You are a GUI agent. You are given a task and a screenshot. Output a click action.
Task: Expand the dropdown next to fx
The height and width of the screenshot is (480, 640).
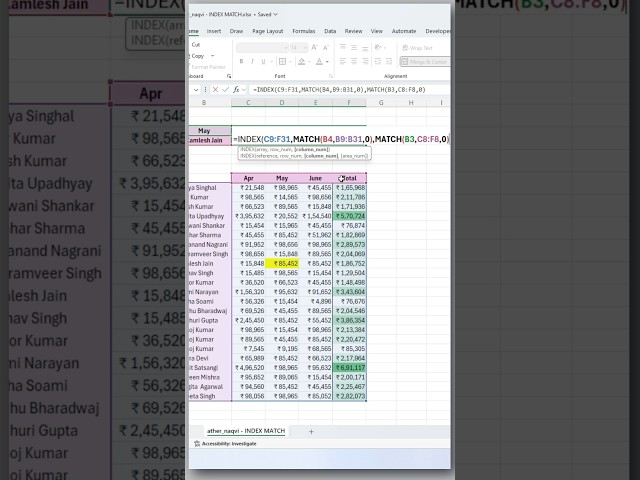(244, 89)
